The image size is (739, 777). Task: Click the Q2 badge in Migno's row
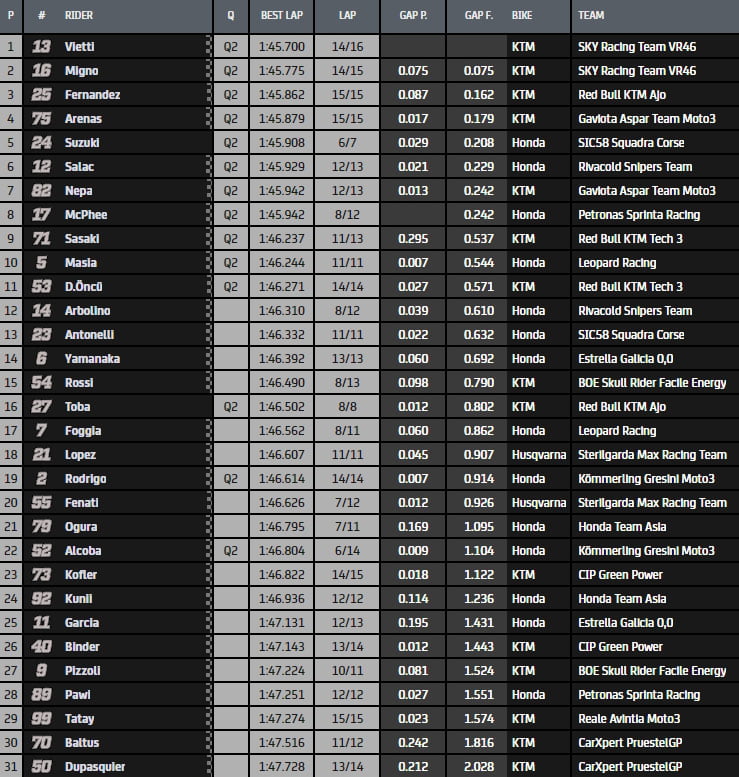231,71
